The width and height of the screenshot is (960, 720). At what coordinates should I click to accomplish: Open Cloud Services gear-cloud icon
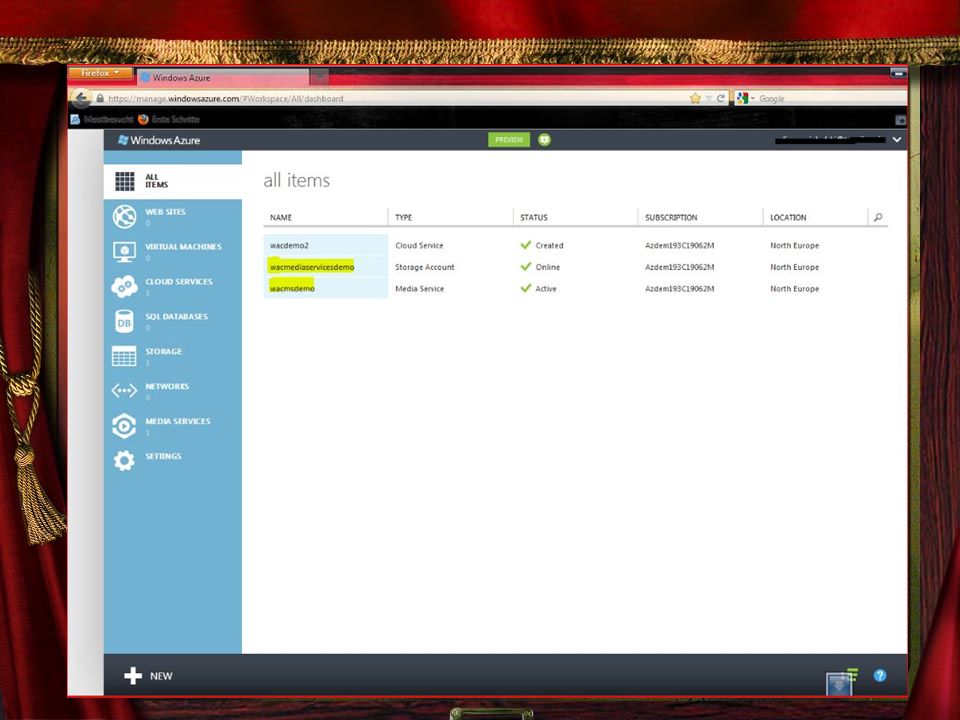click(x=124, y=287)
